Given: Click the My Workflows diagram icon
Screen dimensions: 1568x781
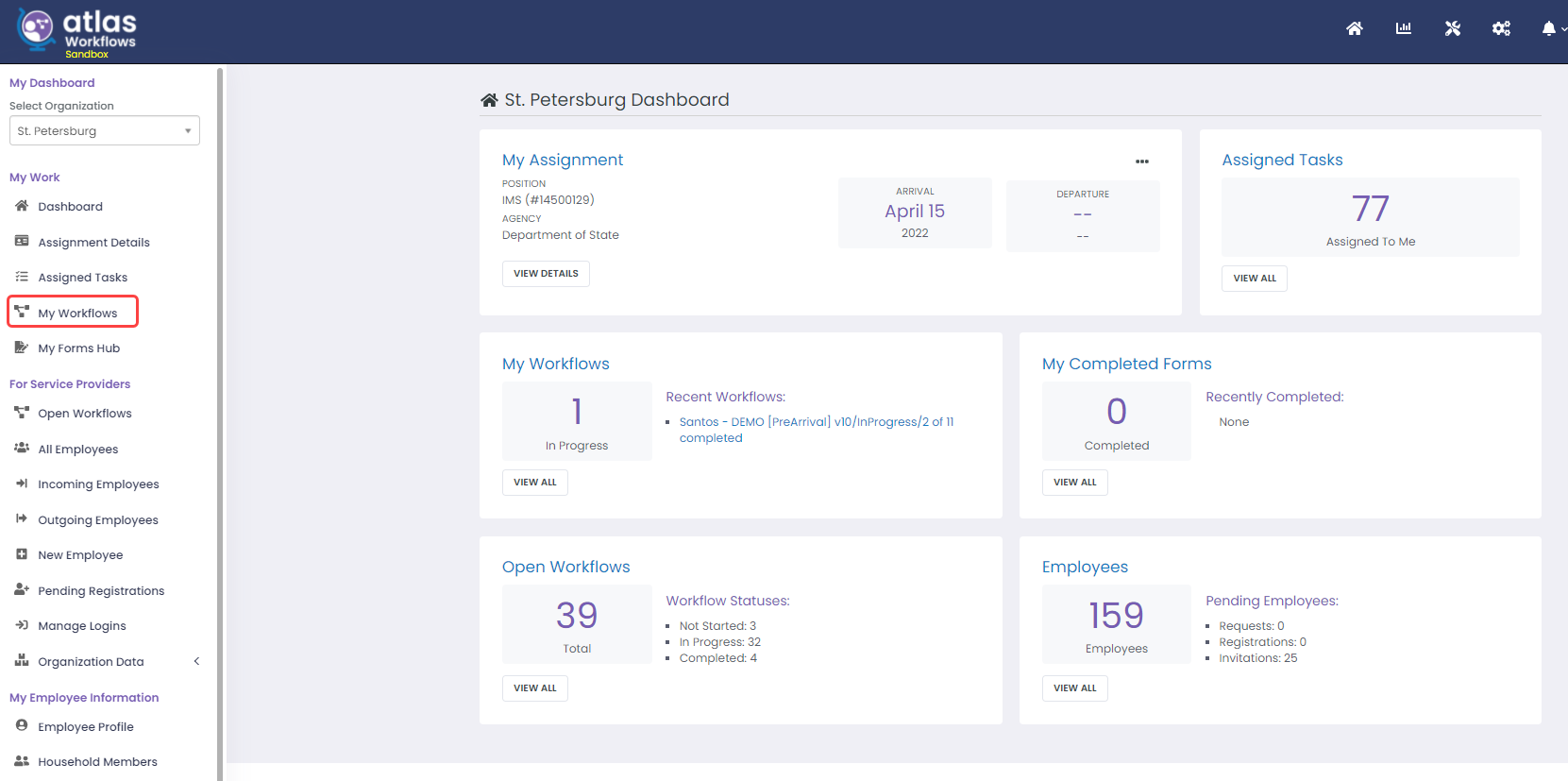Looking at the screenshot, I should (22, 312).
